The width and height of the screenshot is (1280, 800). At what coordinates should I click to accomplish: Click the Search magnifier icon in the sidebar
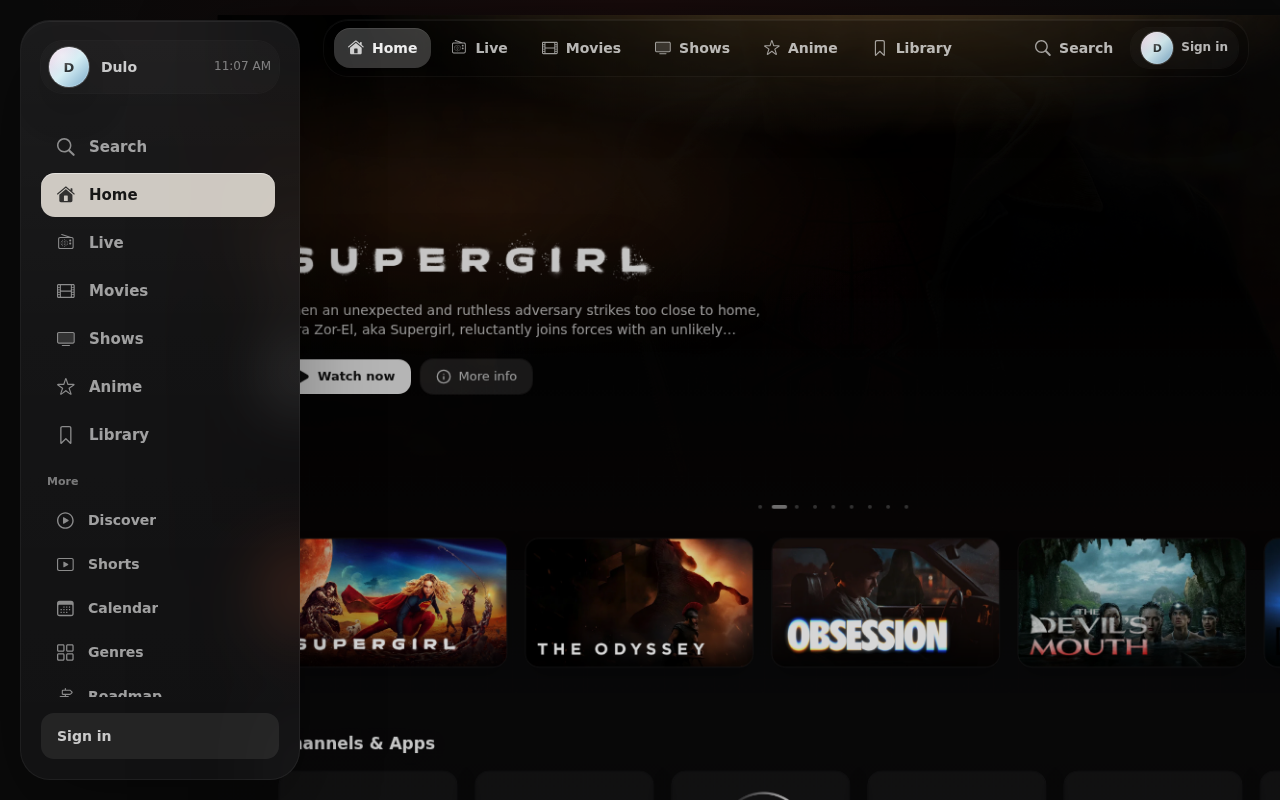coord(66,147)
